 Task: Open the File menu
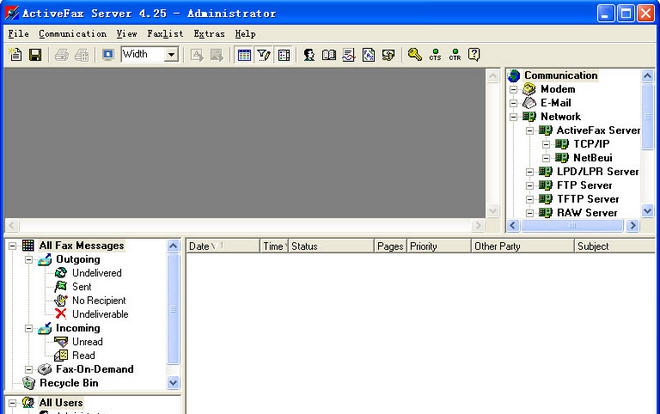(19, 34)
